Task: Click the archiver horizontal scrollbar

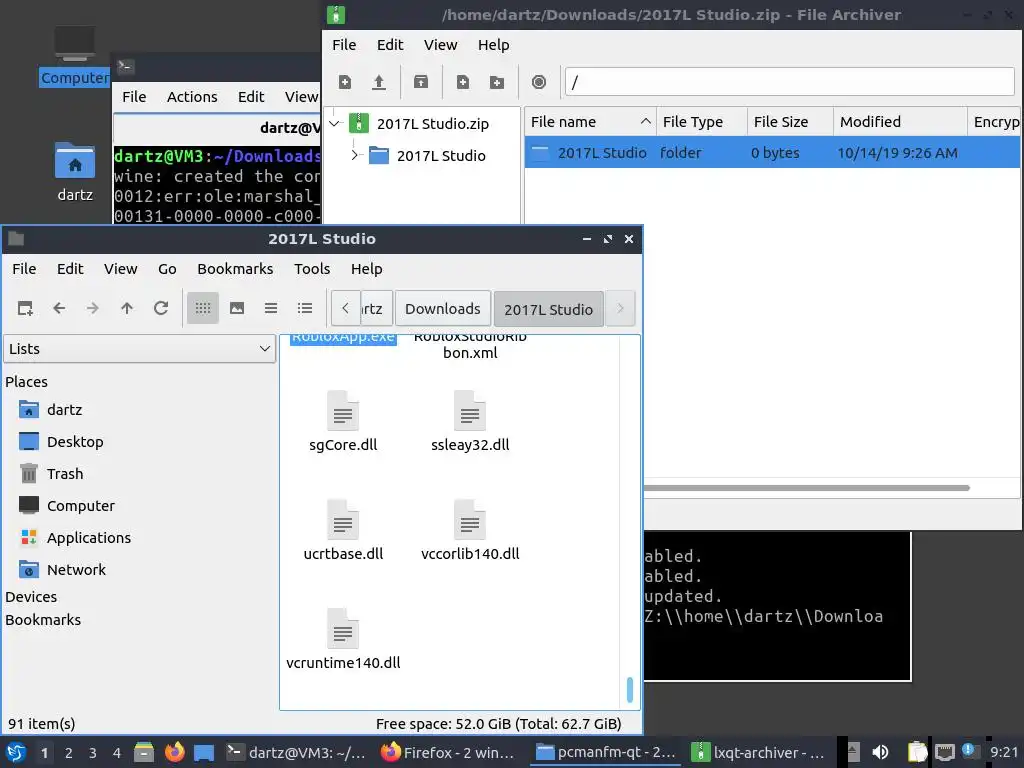Action: click(807, 488)
